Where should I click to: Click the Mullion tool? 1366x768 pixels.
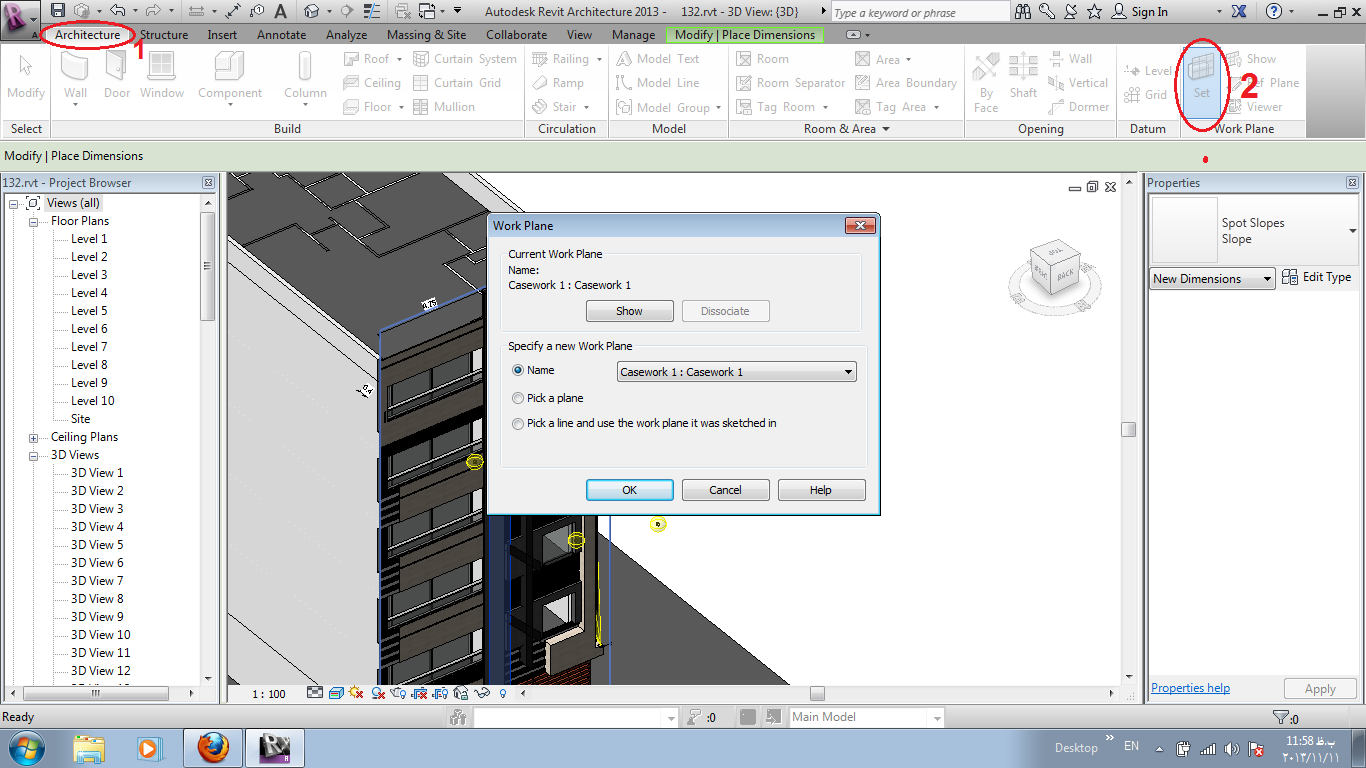pyautogui.click(x=444, y=107)
